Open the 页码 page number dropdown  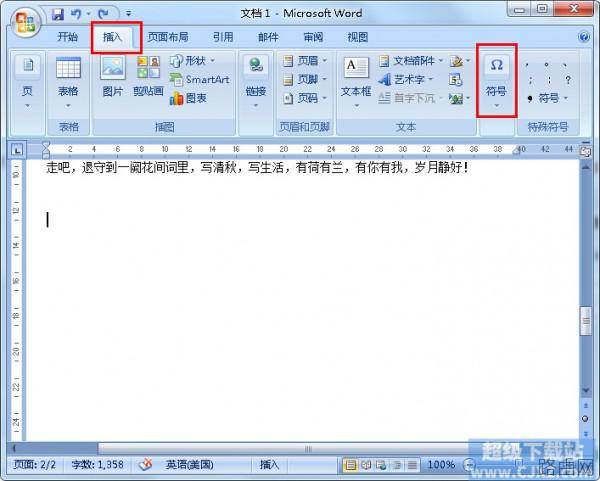(x=305, y=98)
